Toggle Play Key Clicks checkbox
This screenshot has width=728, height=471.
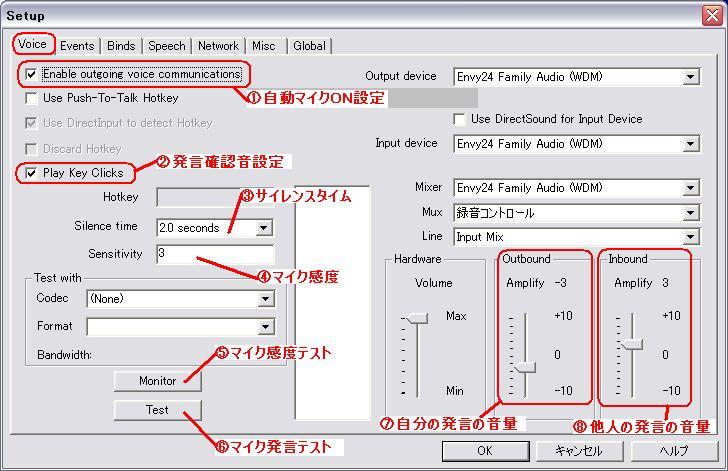(31, 173)
